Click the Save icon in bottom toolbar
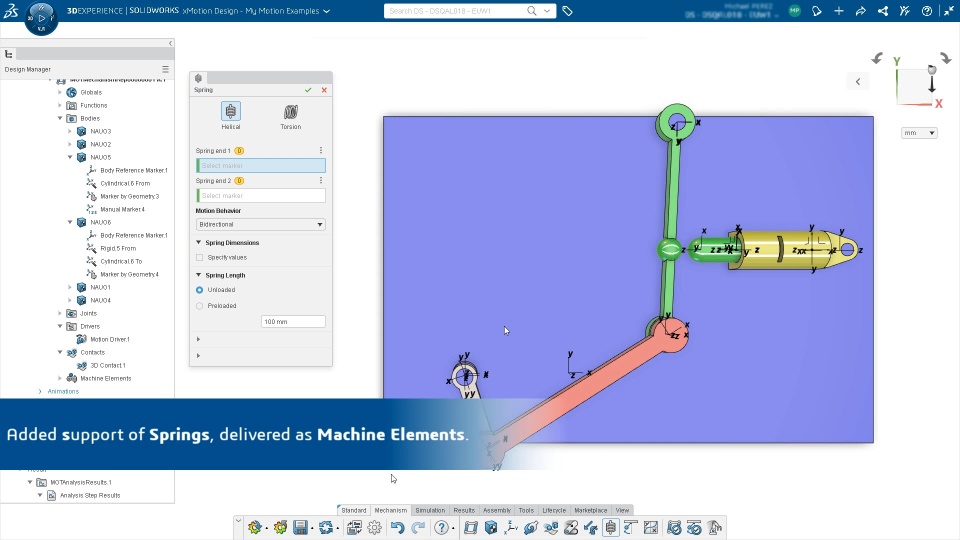The width and height of the screenshot is (960, 540). [301, 527]
